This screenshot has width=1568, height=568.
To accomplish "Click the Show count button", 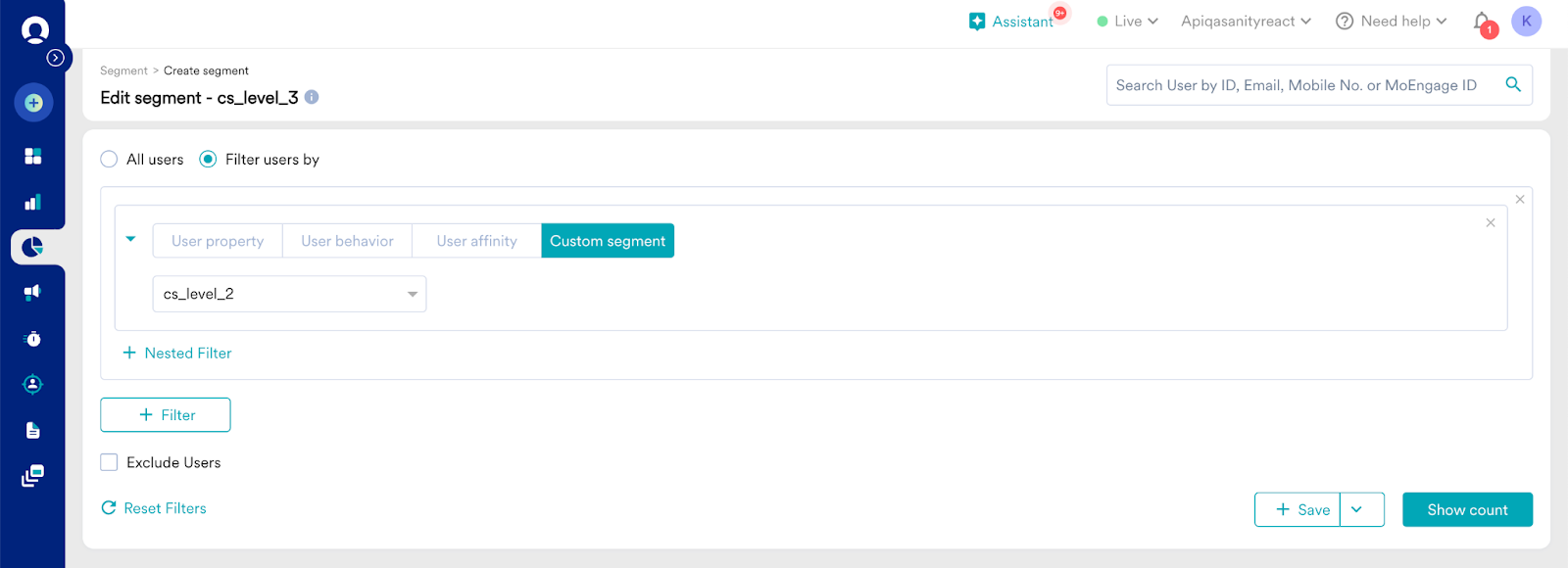I will [1467, 509].
